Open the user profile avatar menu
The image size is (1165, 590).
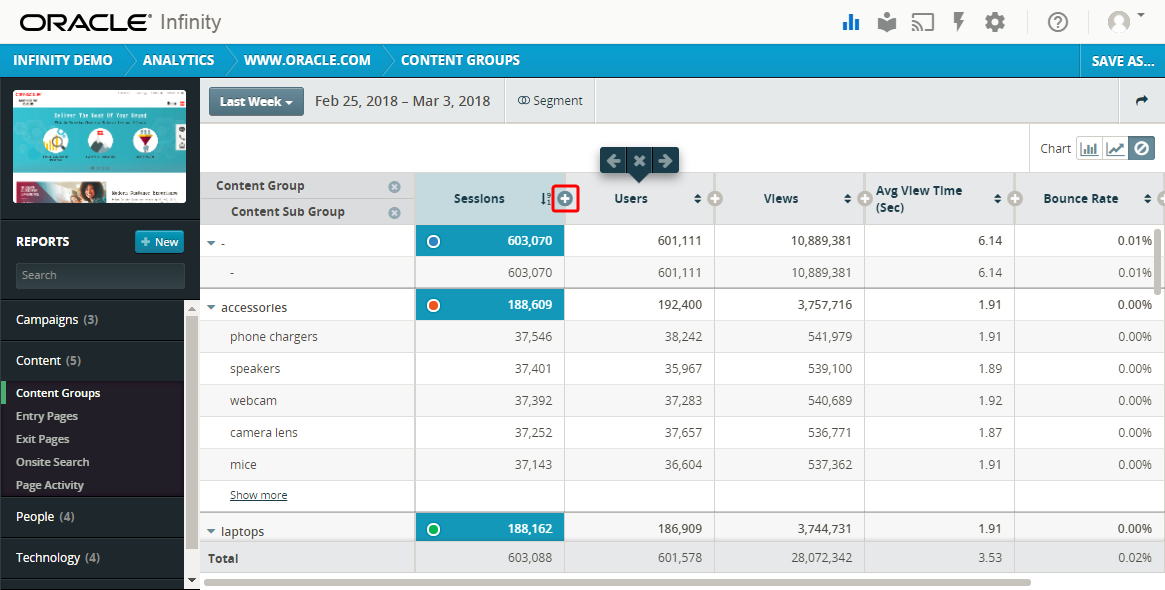click(1125, 22)
